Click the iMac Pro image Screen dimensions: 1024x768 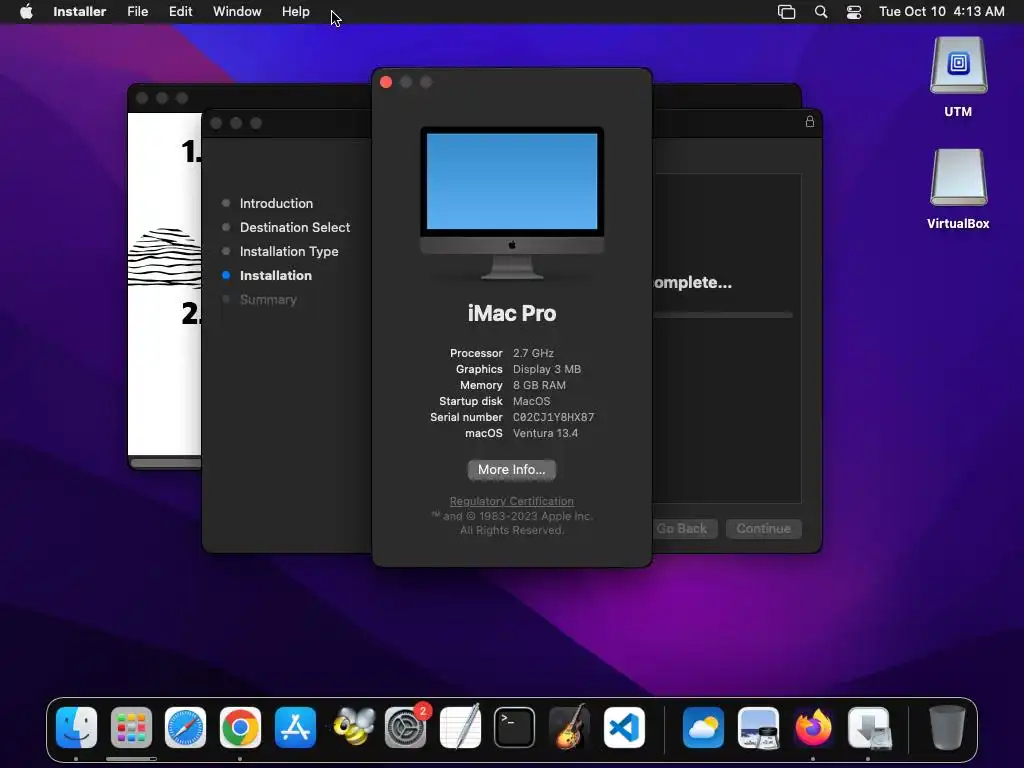512,203
